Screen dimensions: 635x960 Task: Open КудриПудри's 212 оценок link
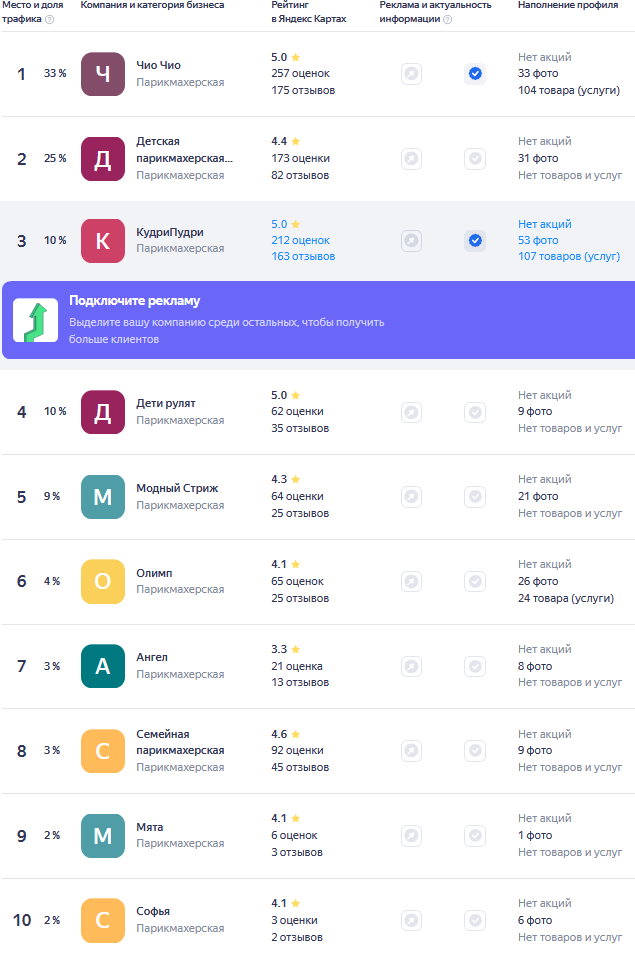[301, 240]
